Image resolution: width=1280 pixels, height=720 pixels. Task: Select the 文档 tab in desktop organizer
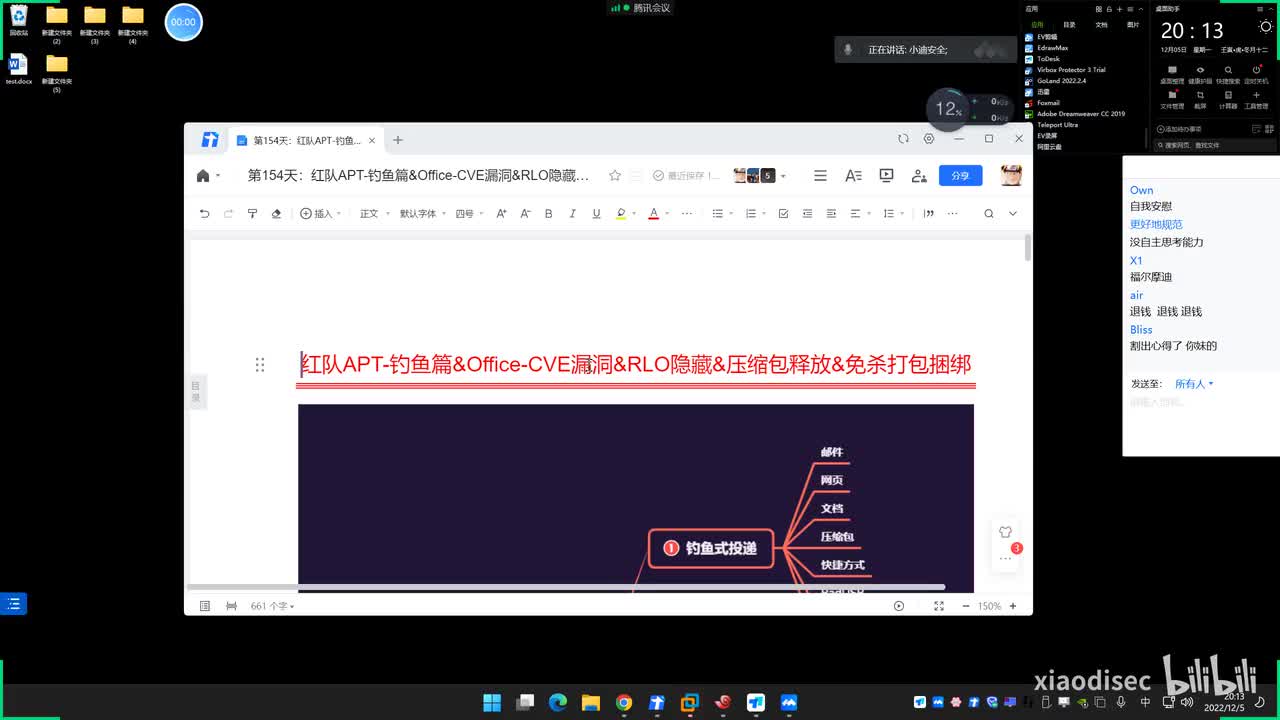1101,25
